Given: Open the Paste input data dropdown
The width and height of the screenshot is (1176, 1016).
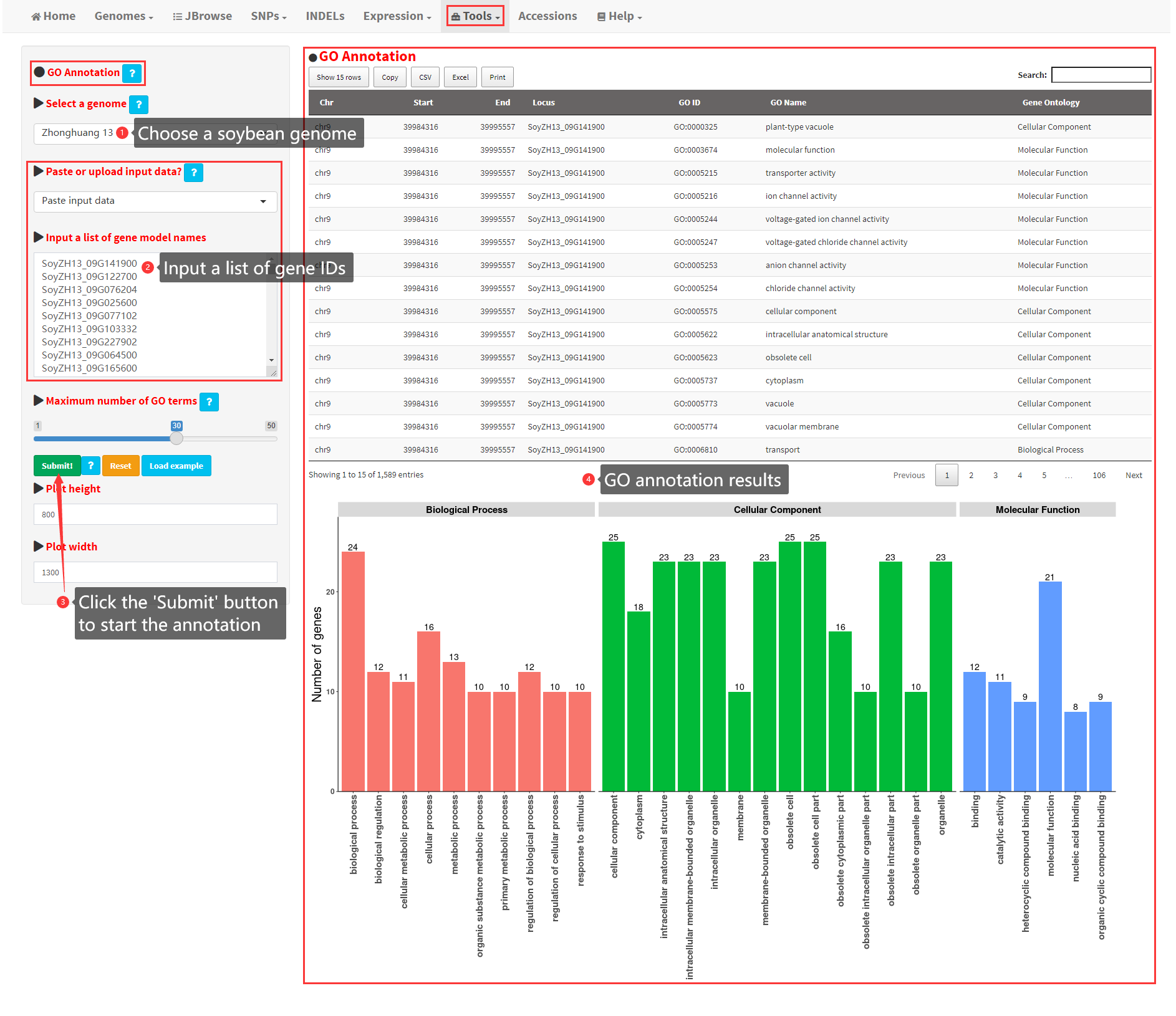Looking at the screenshot, I should [x=155, y=201].
